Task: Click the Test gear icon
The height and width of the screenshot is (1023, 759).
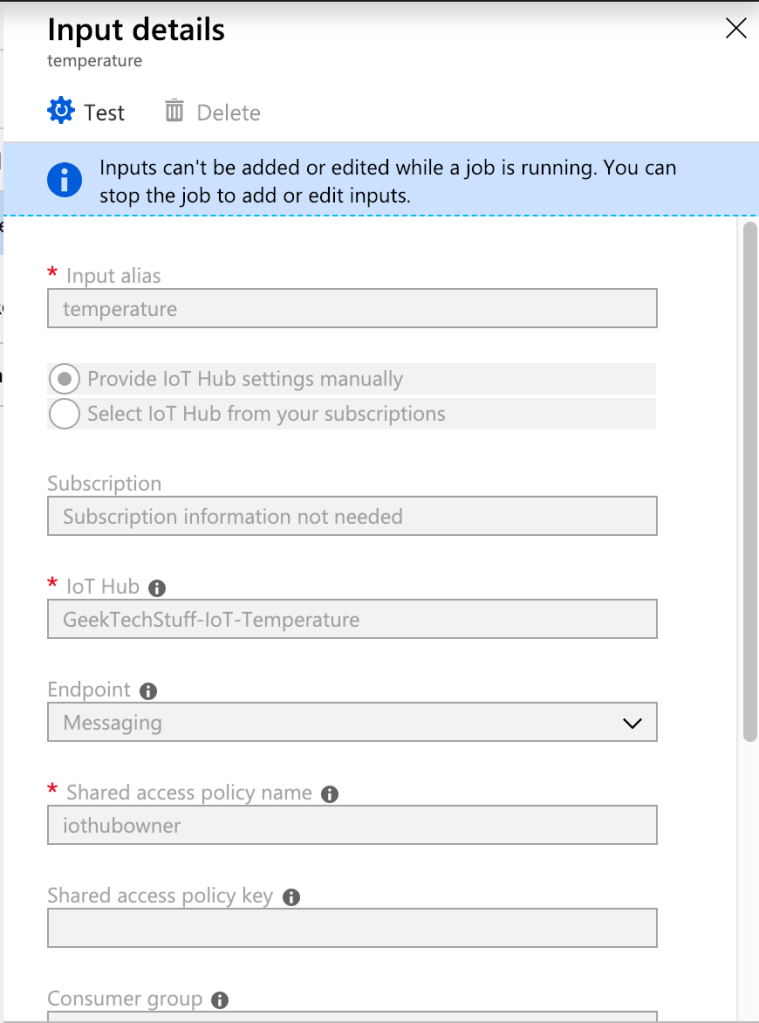Action: point(60,112)
